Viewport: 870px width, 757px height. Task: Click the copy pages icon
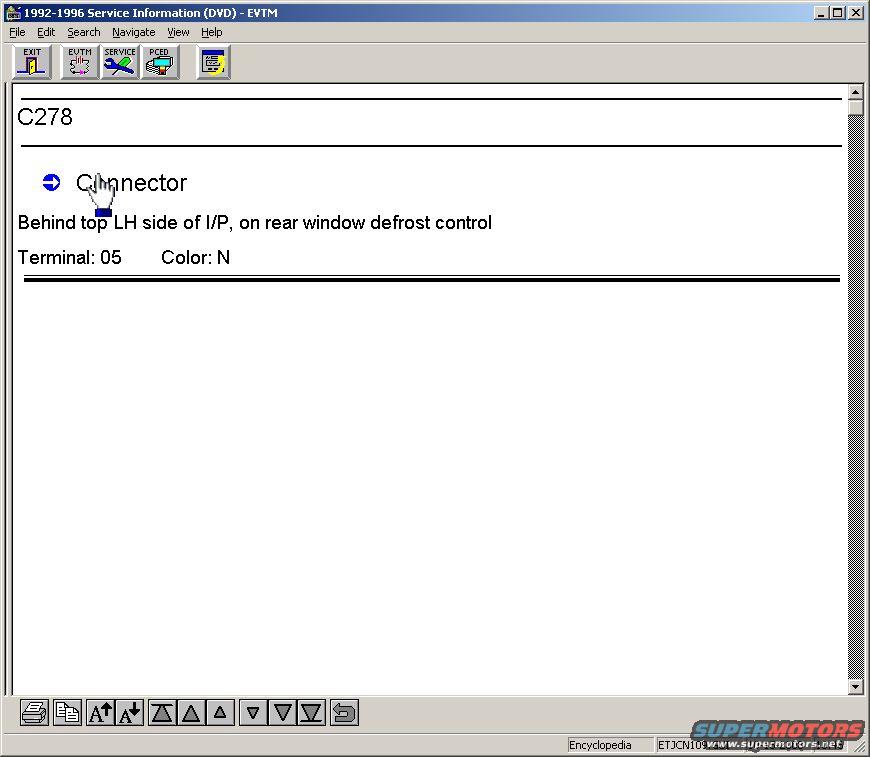tap(67, 713)
